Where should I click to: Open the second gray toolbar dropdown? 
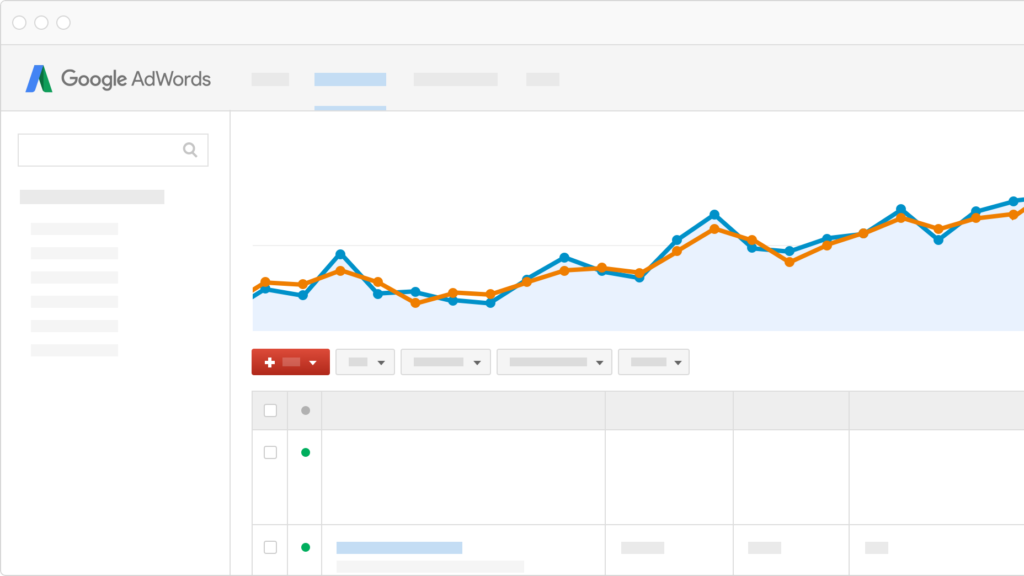point(445,362)
